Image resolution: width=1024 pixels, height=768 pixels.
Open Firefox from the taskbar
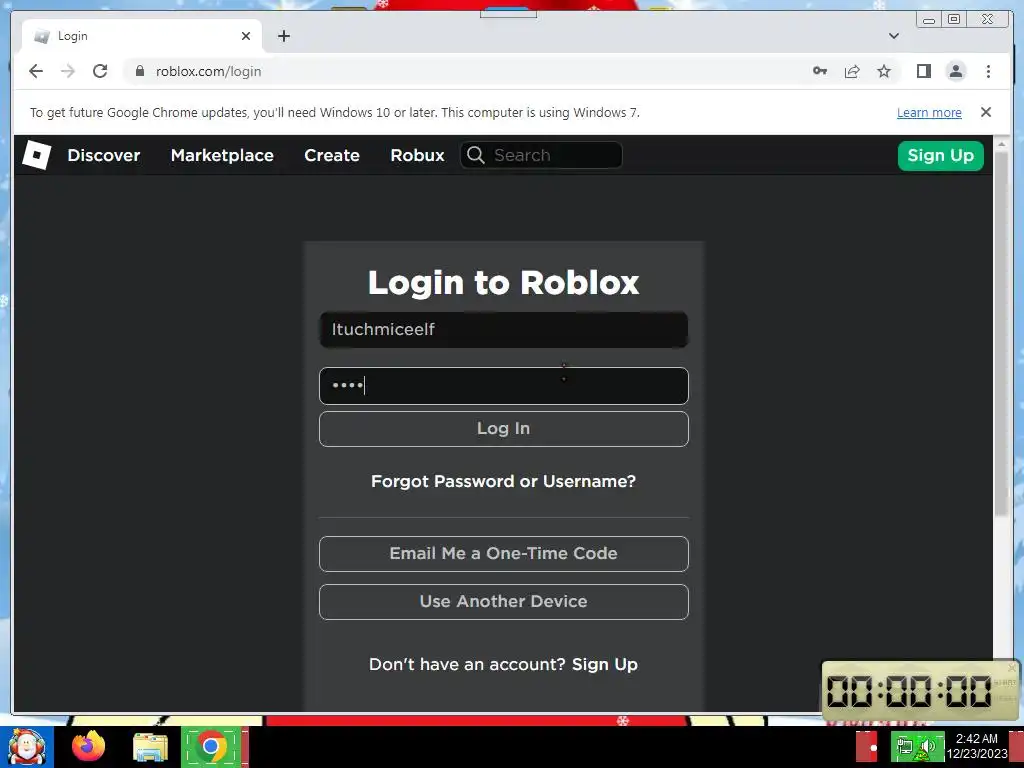tap(88, 746)
